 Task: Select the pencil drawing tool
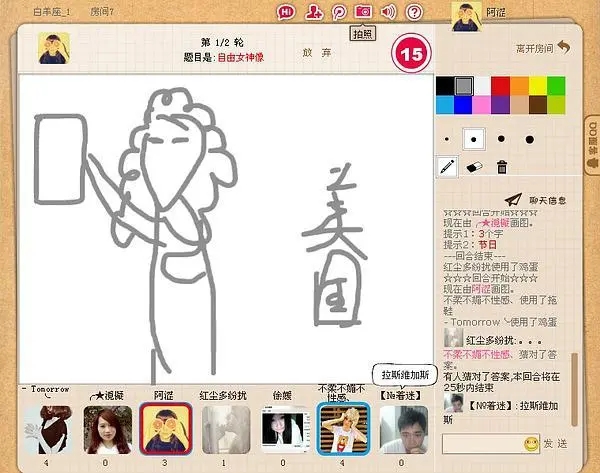[x=447, y=167]
